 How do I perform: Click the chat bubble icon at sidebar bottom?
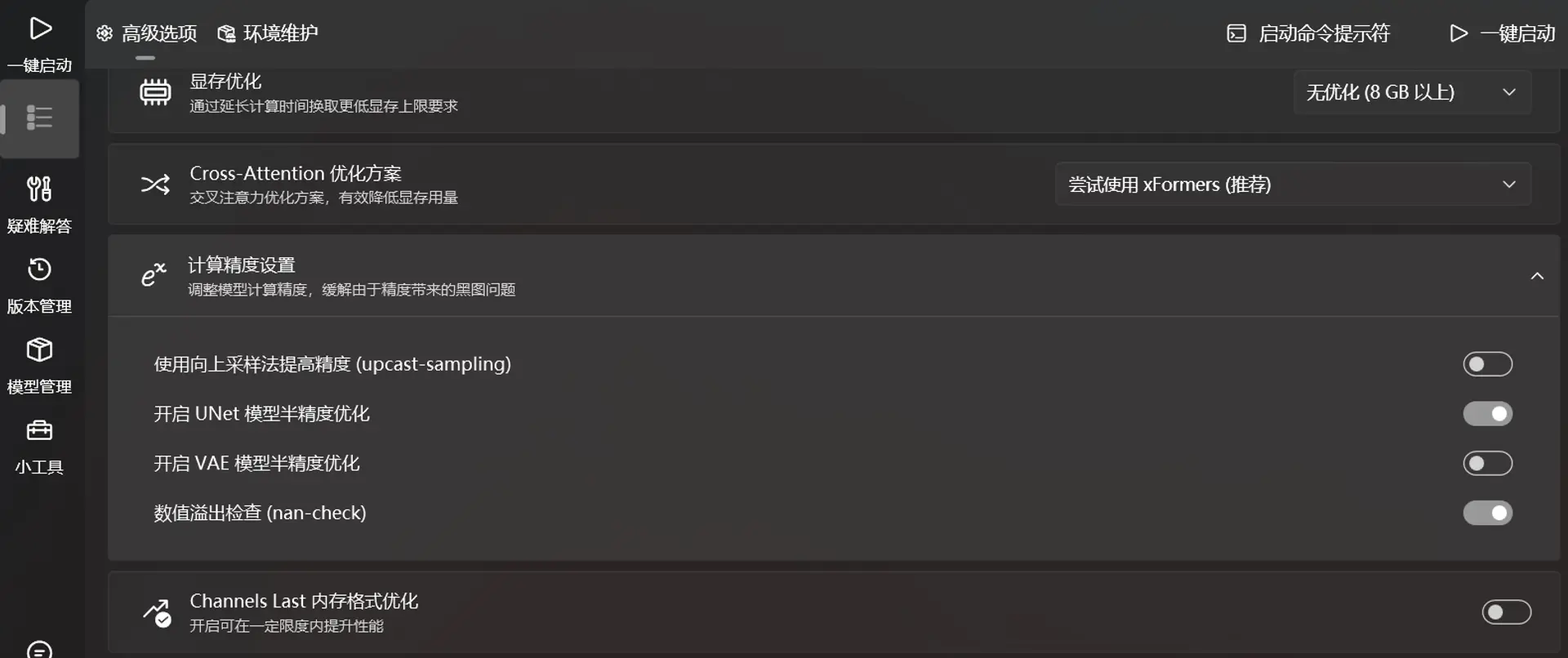(39, 650)
